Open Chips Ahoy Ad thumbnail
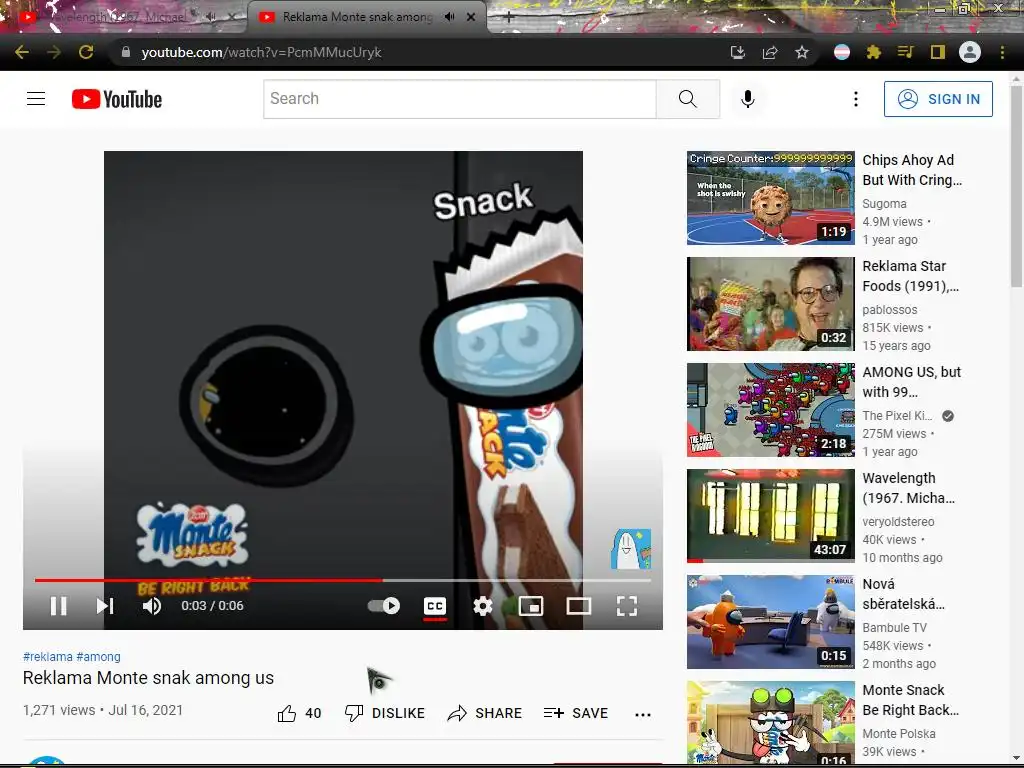The height and width of the screenshot is (768, 1024). click(x=771, y=198)
